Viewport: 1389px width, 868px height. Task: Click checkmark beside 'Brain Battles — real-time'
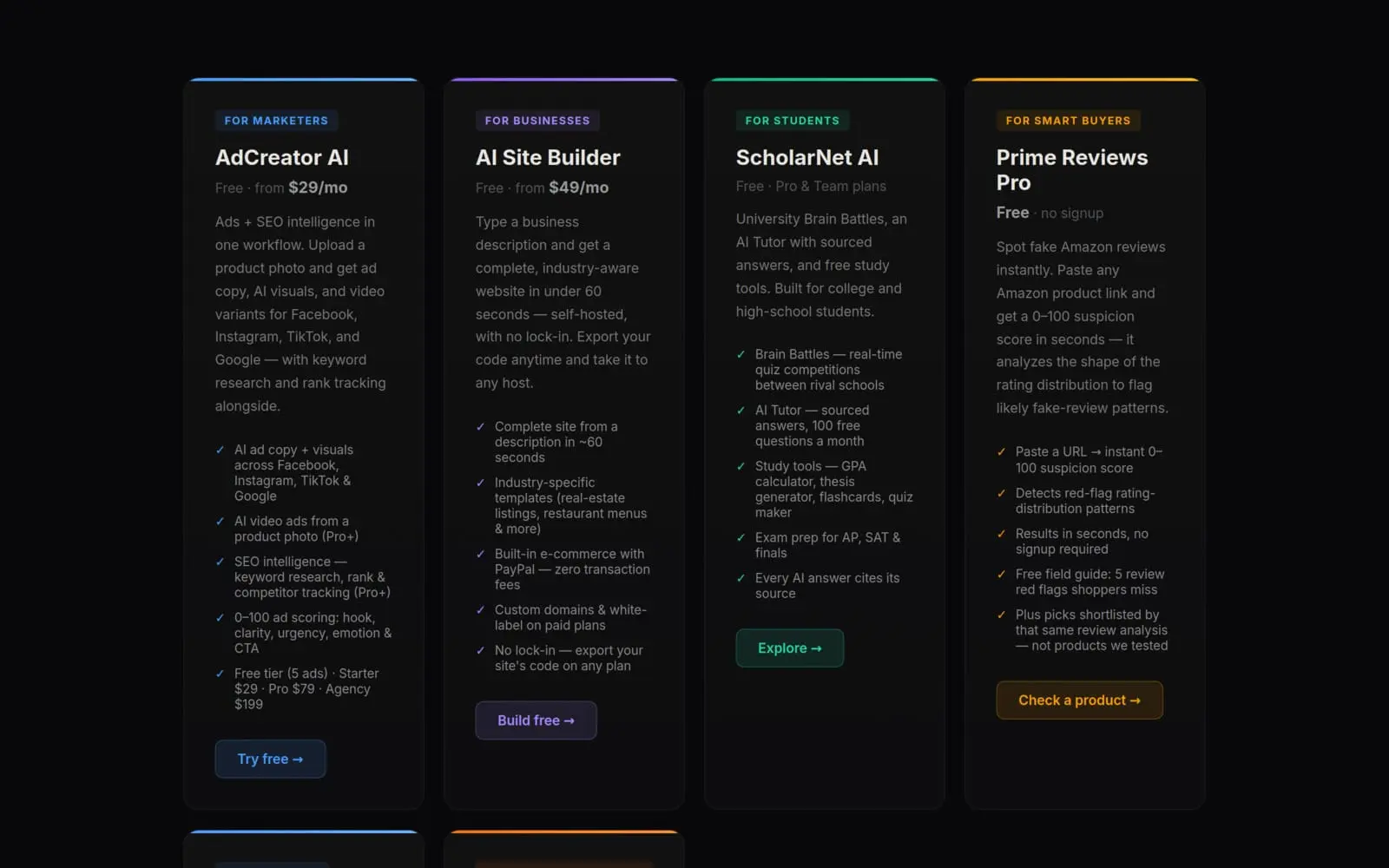point(741,354)
